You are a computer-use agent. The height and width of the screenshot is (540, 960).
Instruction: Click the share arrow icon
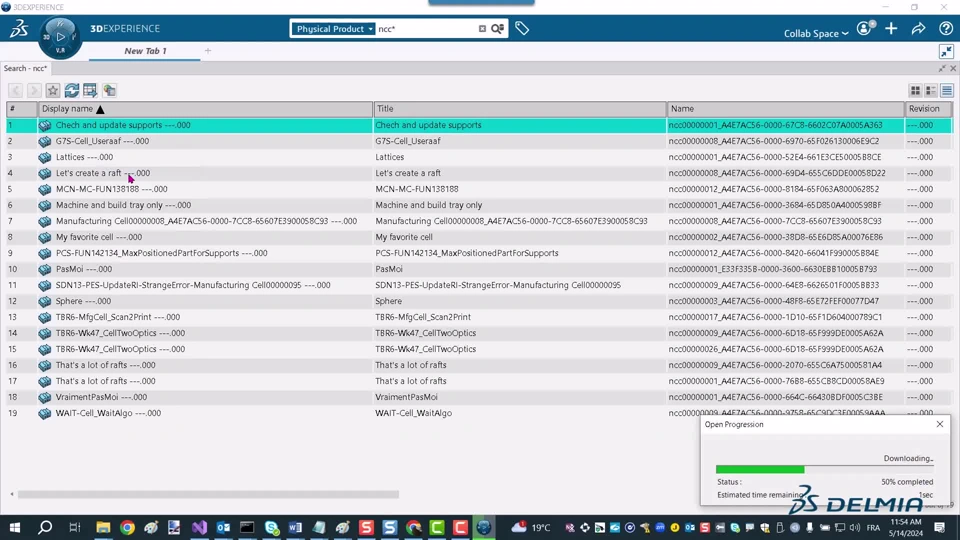click(918, 28)
